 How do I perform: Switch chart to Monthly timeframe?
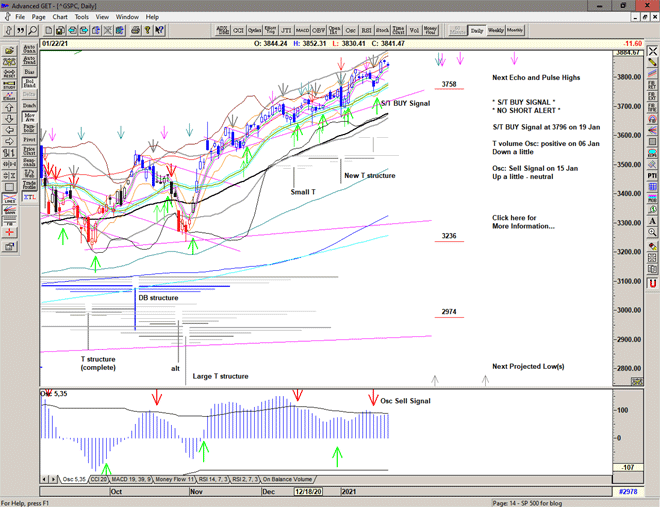515,31
